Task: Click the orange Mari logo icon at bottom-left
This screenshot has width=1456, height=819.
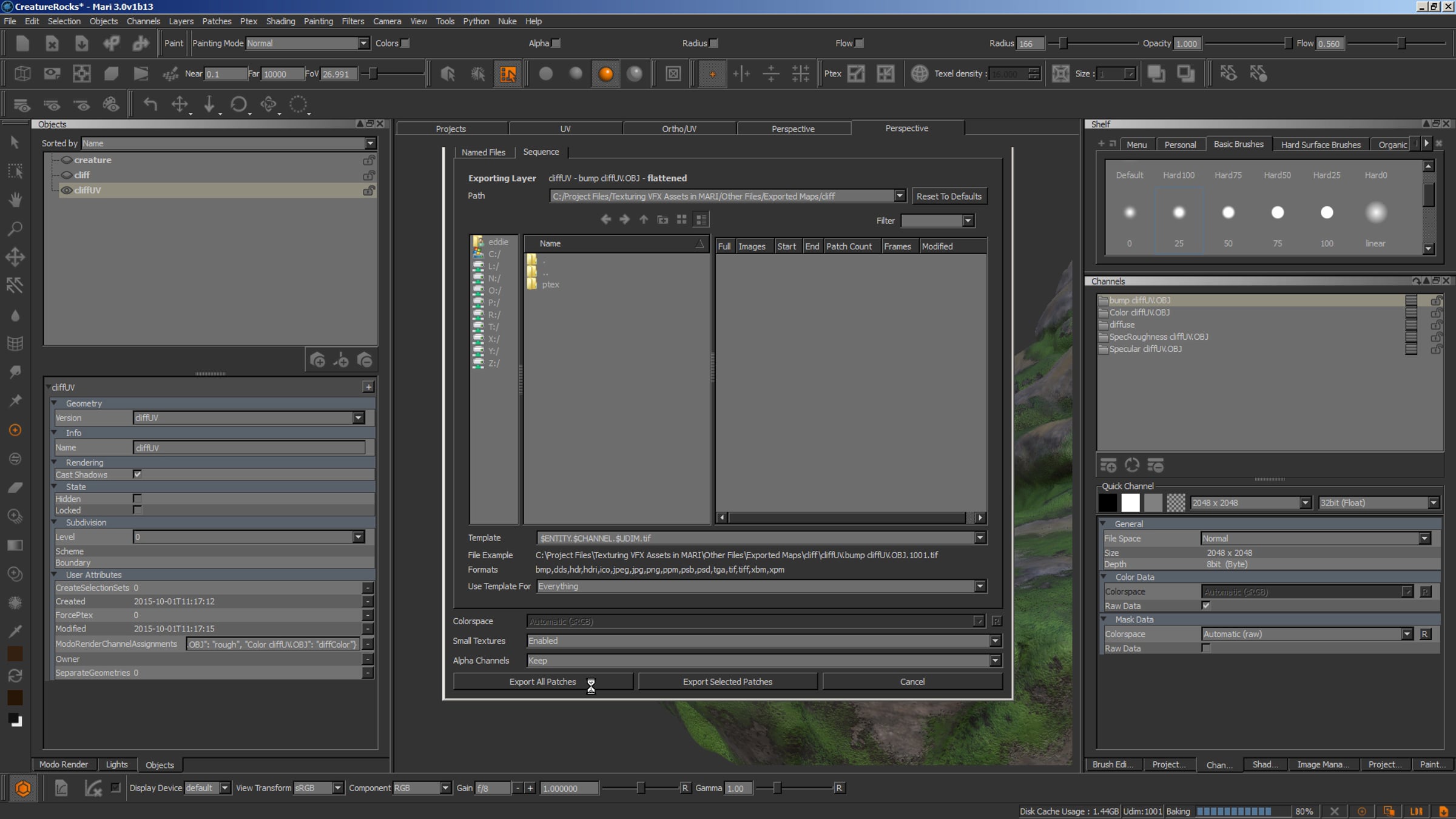Action: [x=23, y=788]
